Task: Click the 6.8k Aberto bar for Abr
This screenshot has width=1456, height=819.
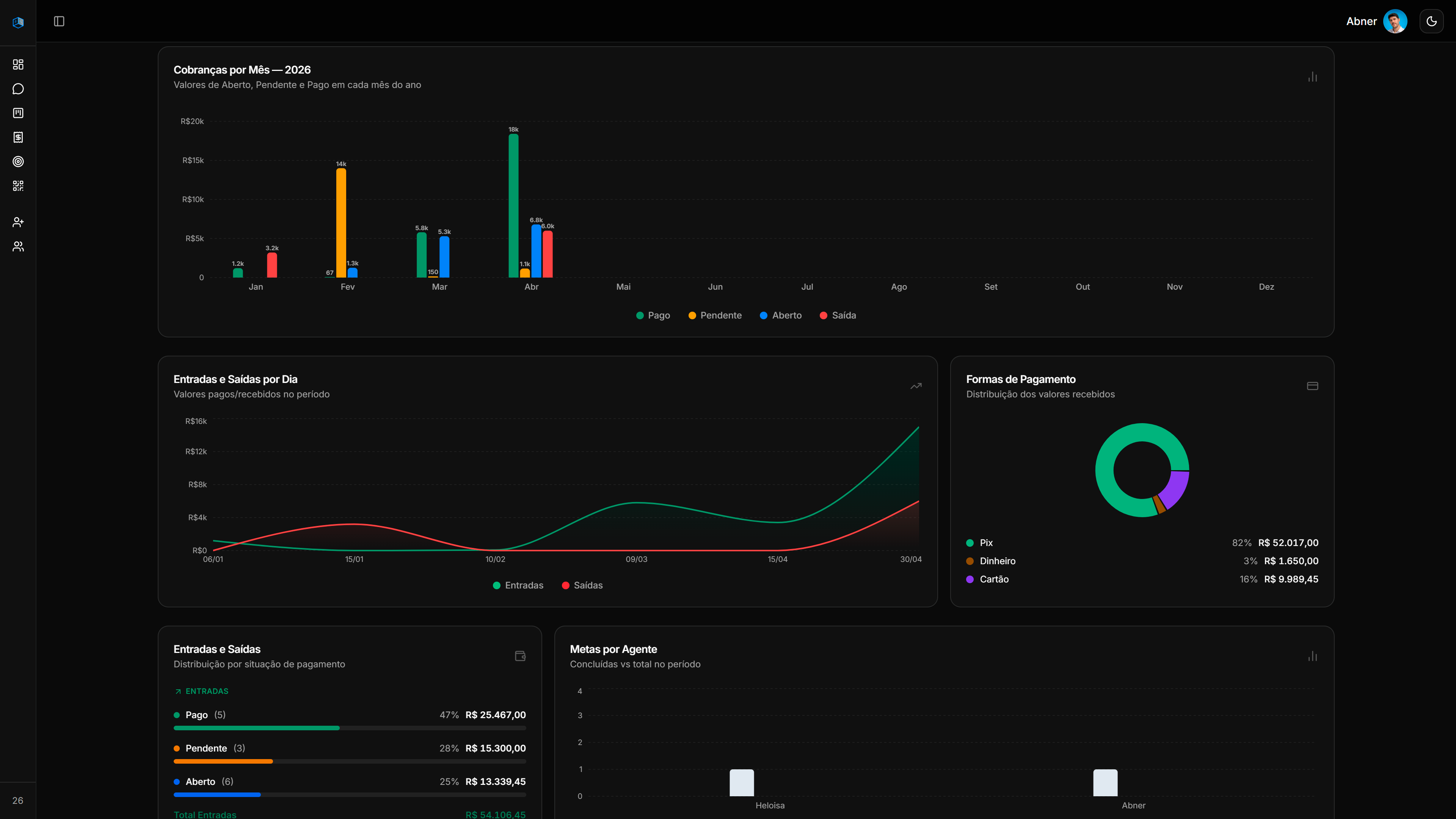Action: [x=536, y=251]
